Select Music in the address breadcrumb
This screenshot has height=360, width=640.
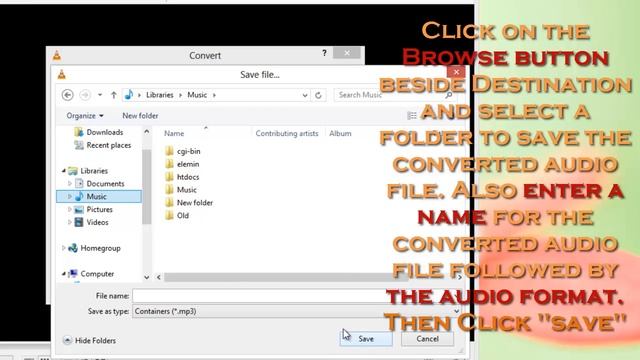point(197,95)
